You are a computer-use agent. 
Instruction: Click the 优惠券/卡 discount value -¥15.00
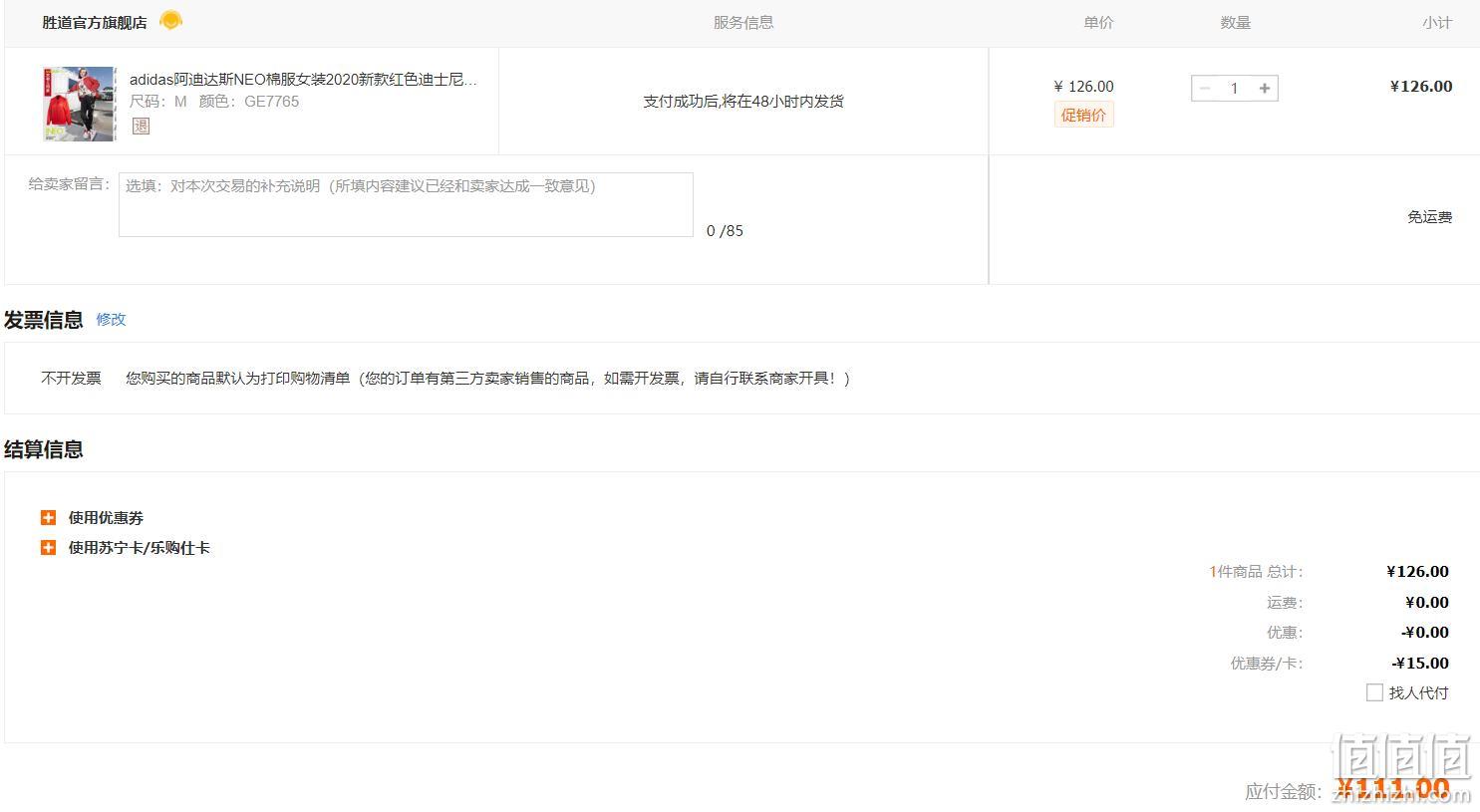1420,663
